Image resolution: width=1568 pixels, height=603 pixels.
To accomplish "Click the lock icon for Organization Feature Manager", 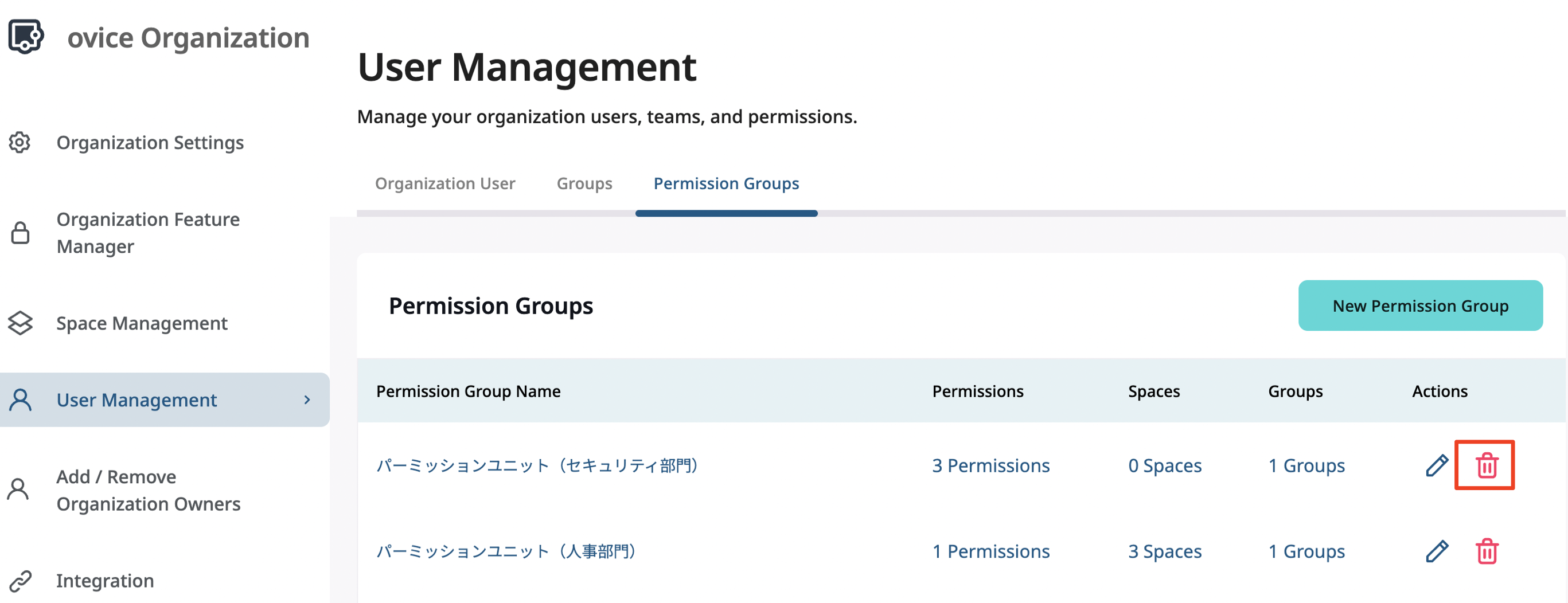I will 20,233.
